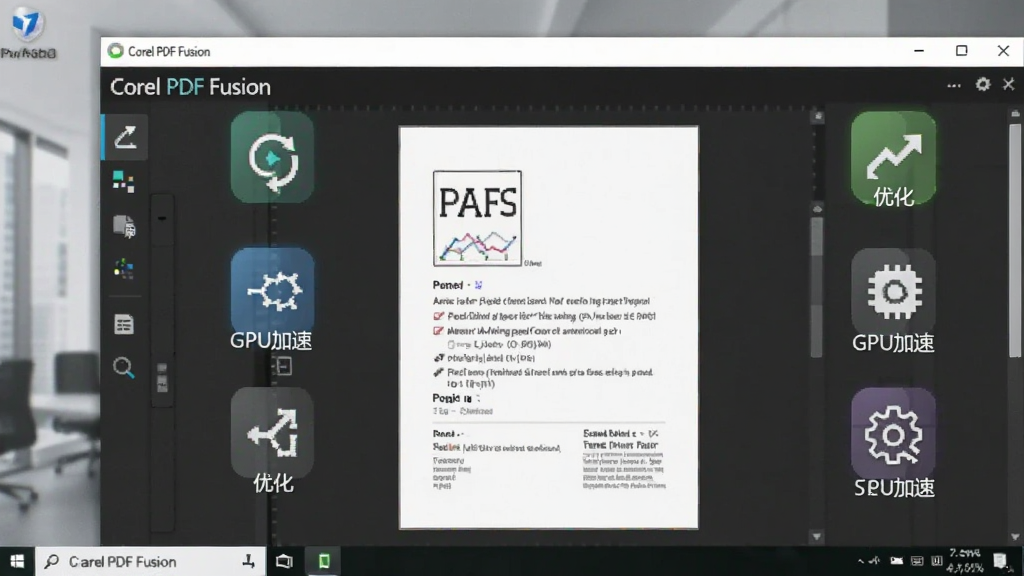Open Task View from the taskbar
The image size is (1024, 576).
click(284, 561)
